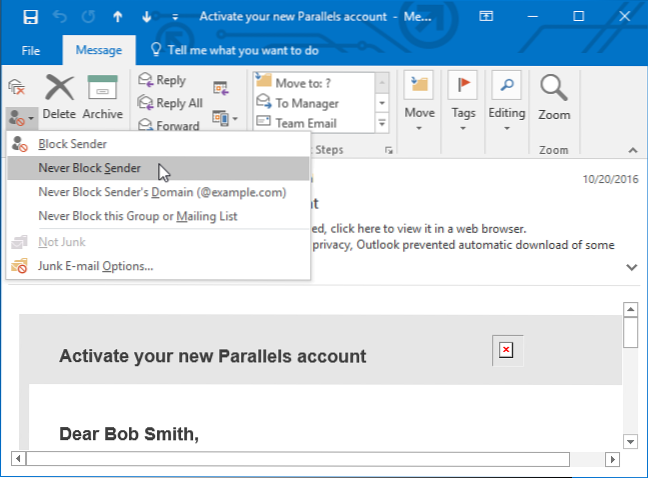Viewport: 648px width, 478px height.
Task: Click the Reply All button
Action: [170, 103]
